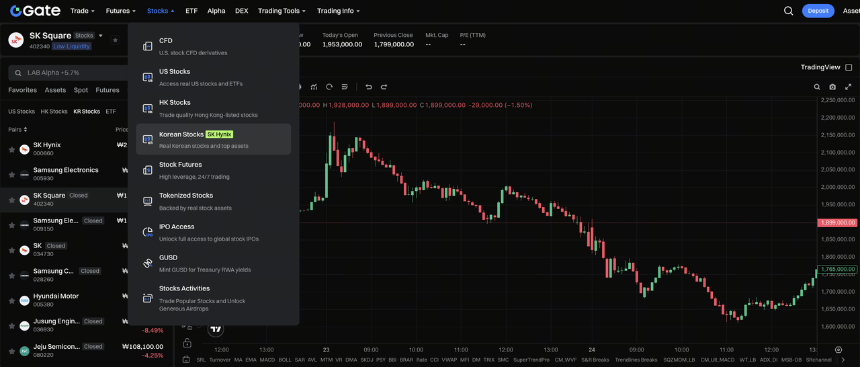Open Tokenized Stocks menu entry

point(213,201)
